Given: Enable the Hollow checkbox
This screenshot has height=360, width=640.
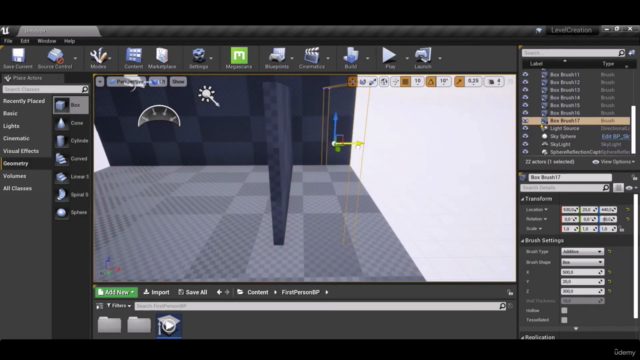Looking at the screenshot, I should (x=564, y=311).
